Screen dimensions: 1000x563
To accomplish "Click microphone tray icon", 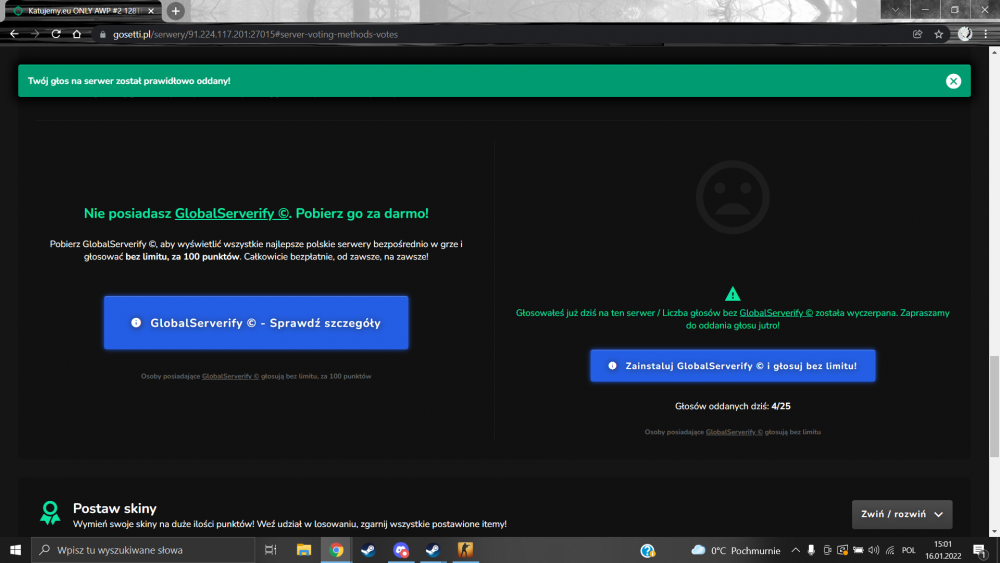I will [811, 550].
